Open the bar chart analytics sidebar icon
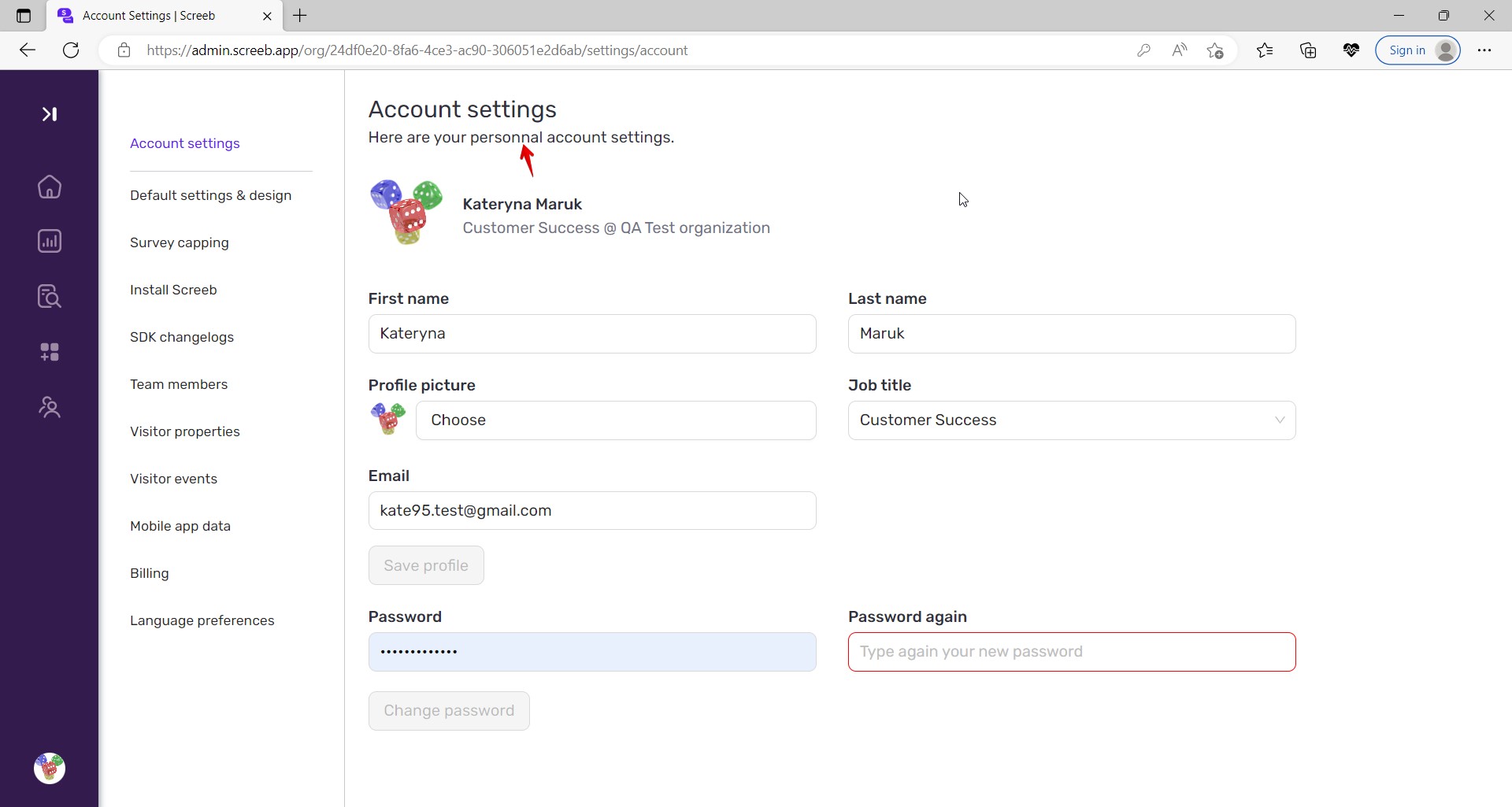Viewport: 1512px width, 807px height. click(50, 241)
